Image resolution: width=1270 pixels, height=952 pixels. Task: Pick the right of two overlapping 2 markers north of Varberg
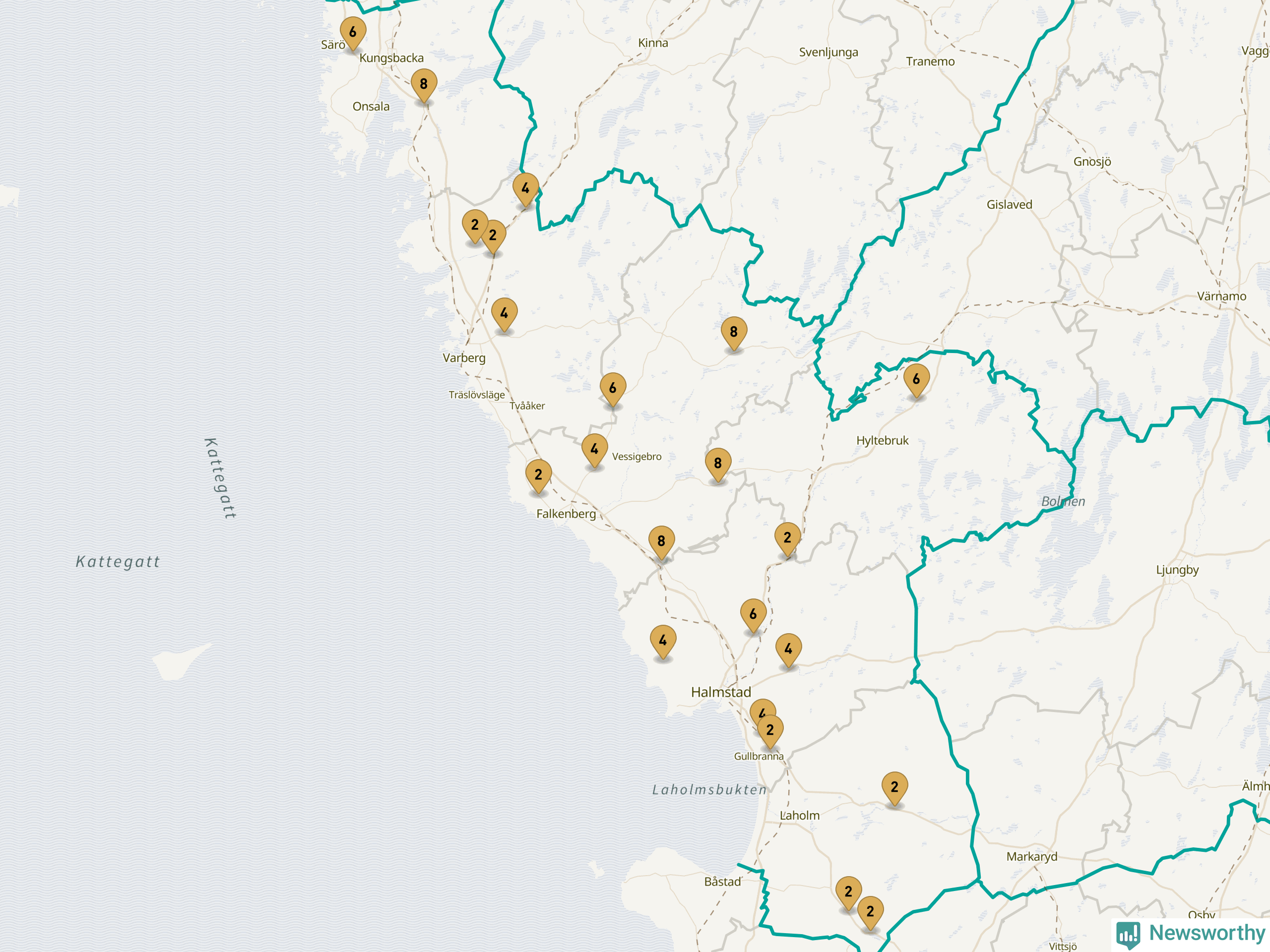(493, 237)
